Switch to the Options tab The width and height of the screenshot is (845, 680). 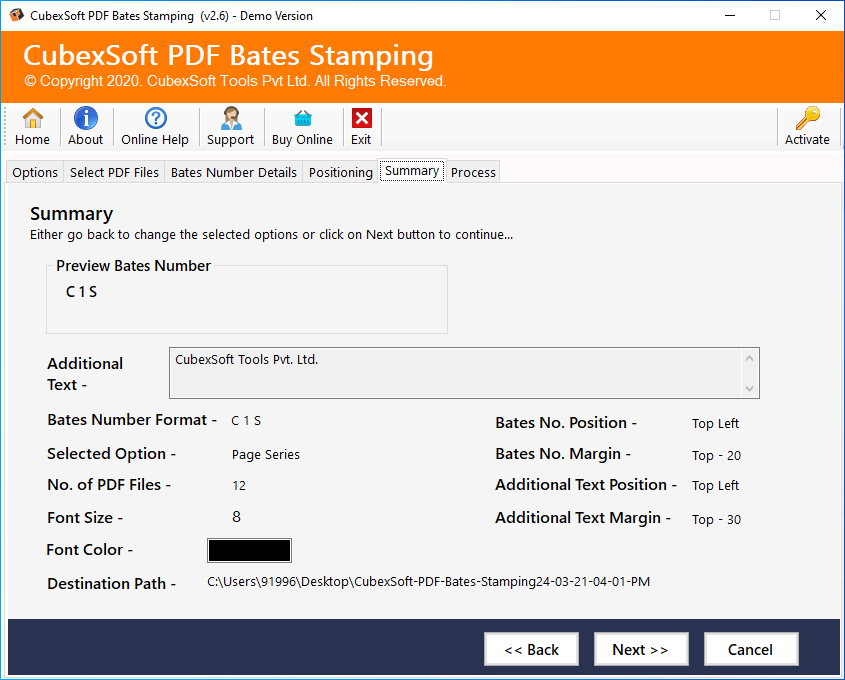point(35,172)
